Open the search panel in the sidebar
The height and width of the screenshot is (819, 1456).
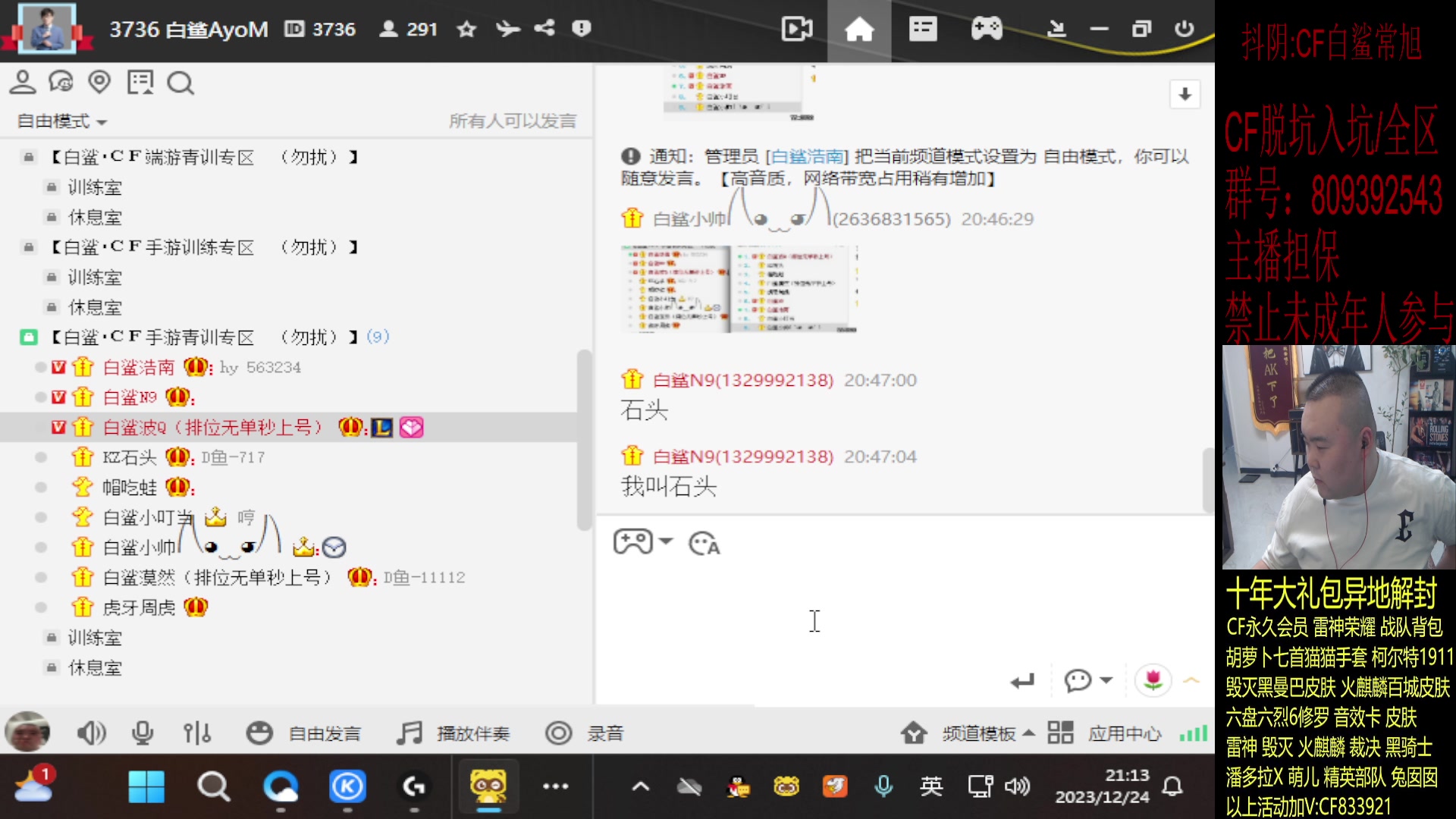[x=179, y=82]
